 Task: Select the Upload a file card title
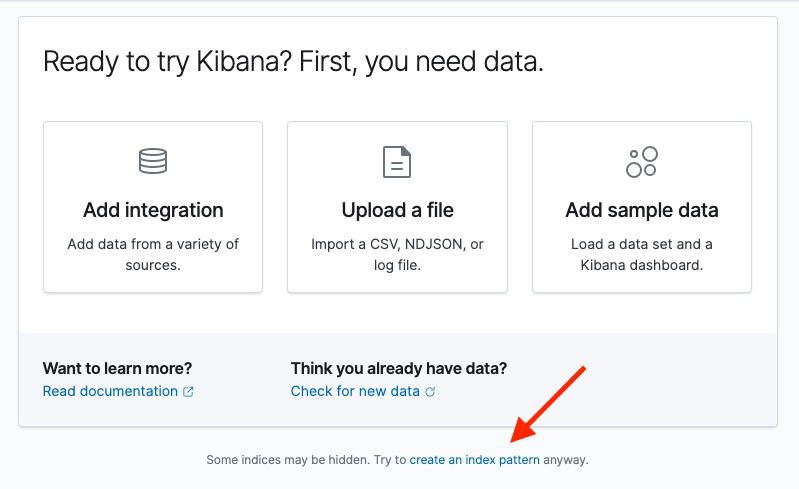tap(397, 210)
